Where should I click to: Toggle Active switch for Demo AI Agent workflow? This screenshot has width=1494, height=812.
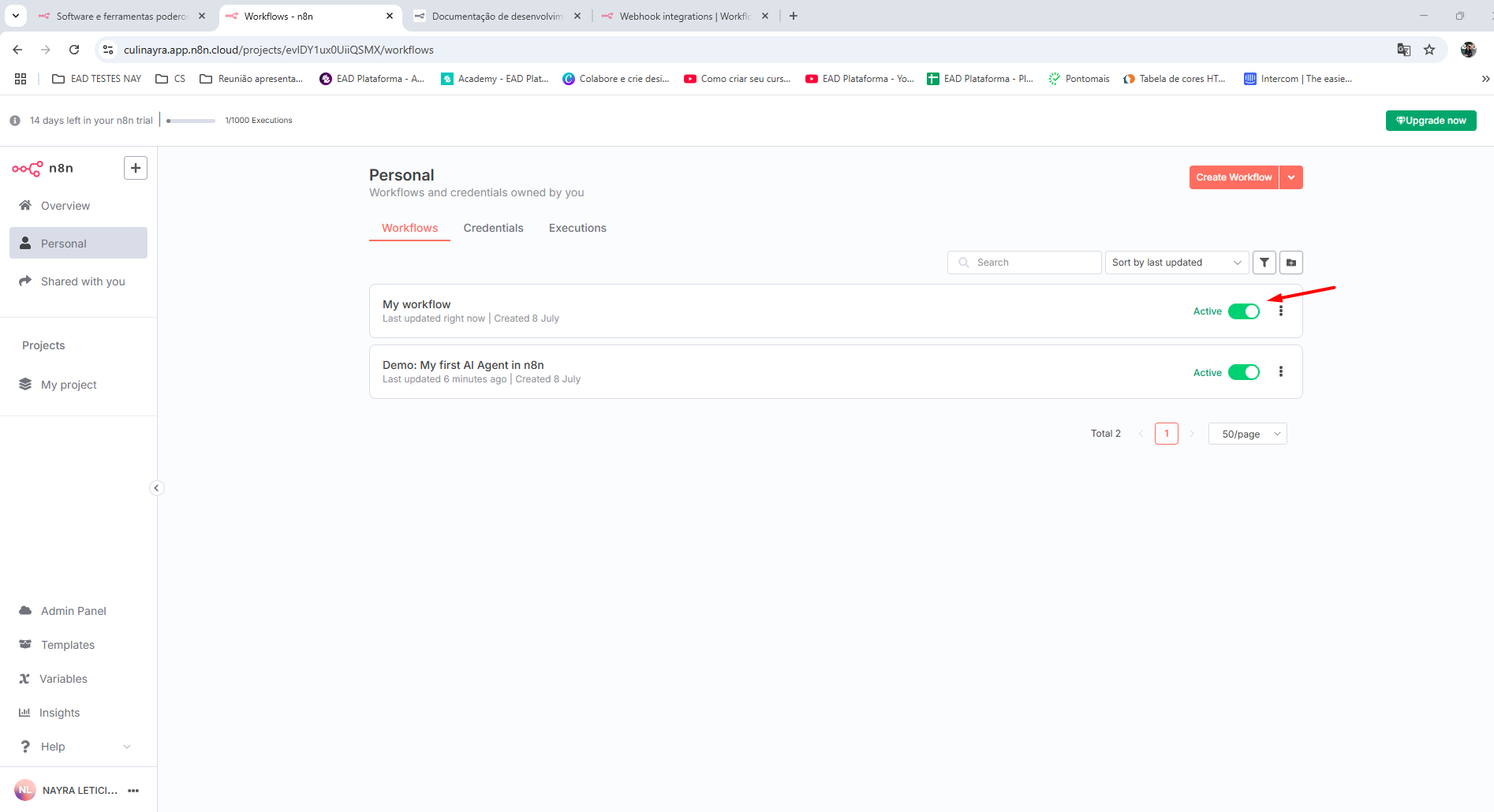click(1244, 372)
